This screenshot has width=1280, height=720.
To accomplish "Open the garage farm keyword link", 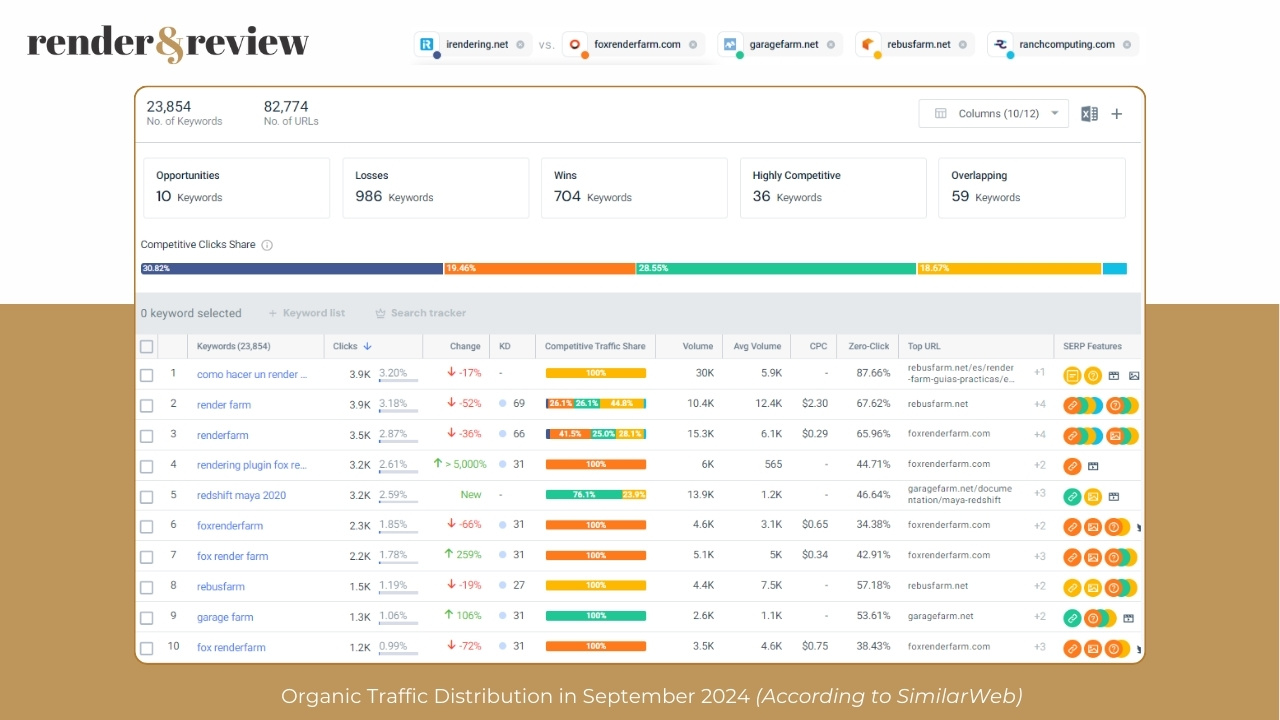I will coord(225,618).
